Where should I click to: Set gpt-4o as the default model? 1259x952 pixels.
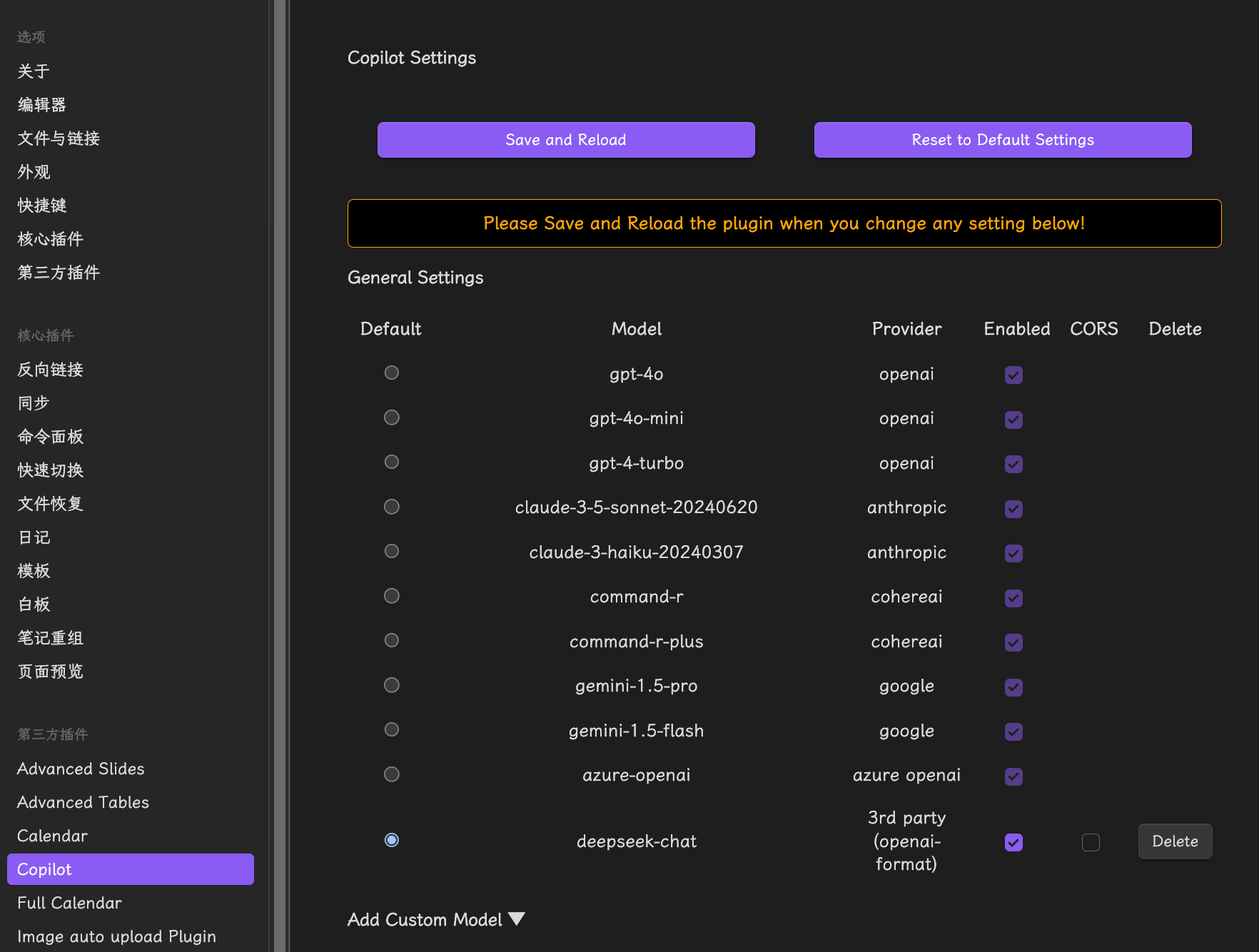pos(391,373)
